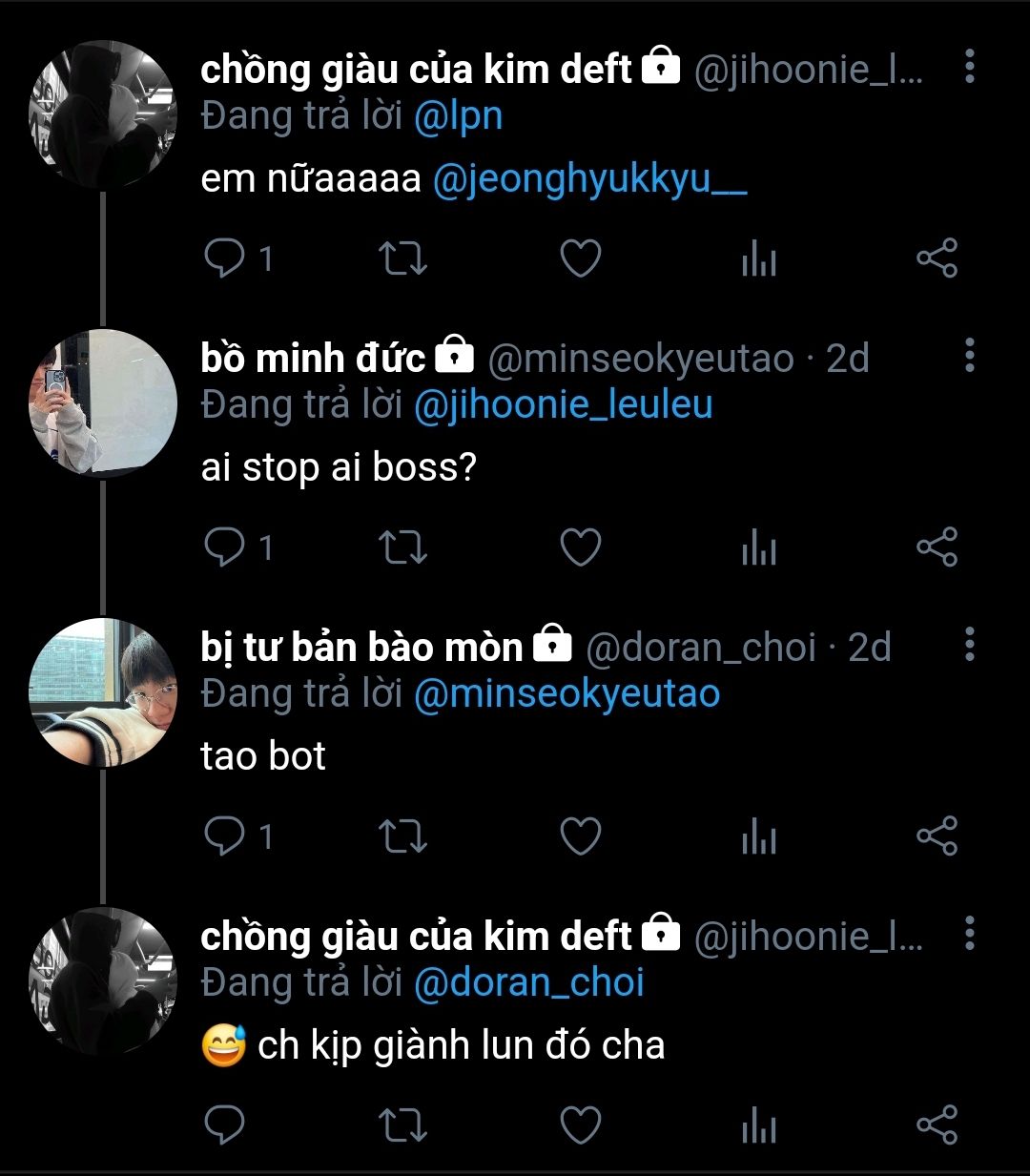Viewport: 1030px width, 1176px height.
Task: Like the "em nữaaaaa" reply
Action: (x=580, y=259)
